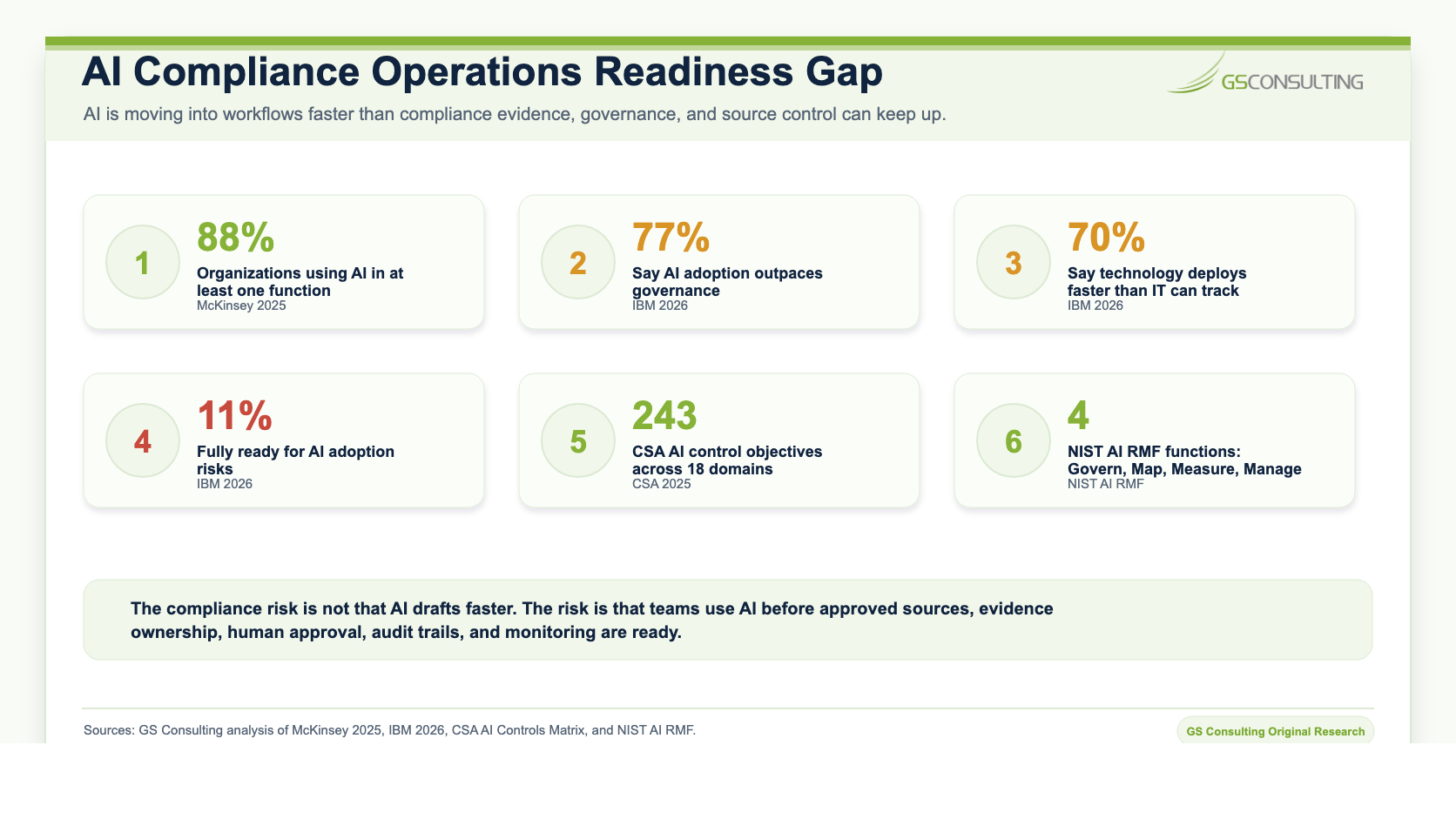Click IBM 2026 caption under 11% card
This screenshot has height=819, width=1456.
[x=225, y=484]
